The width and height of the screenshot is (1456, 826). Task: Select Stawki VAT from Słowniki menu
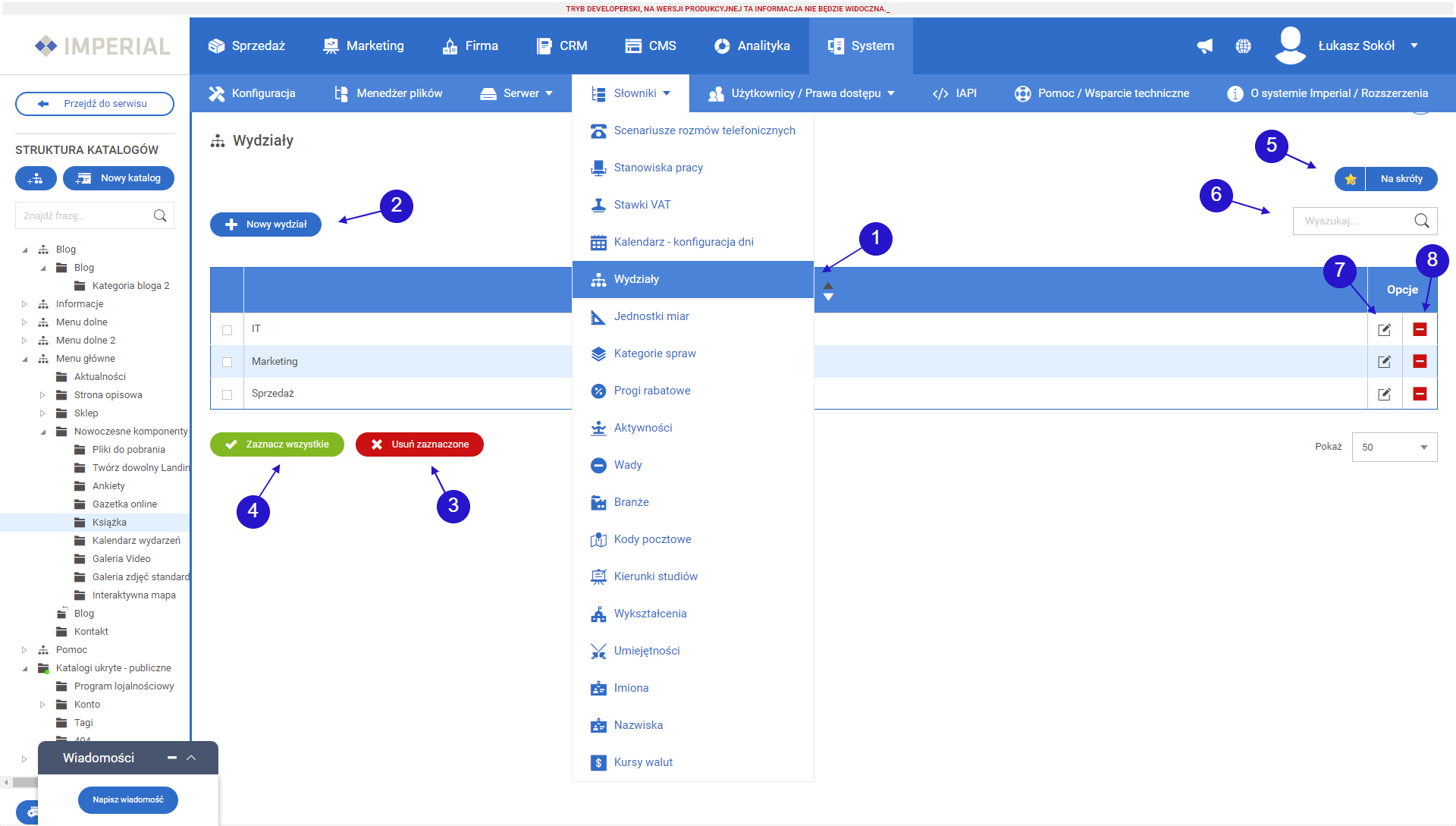coord(642,205)
